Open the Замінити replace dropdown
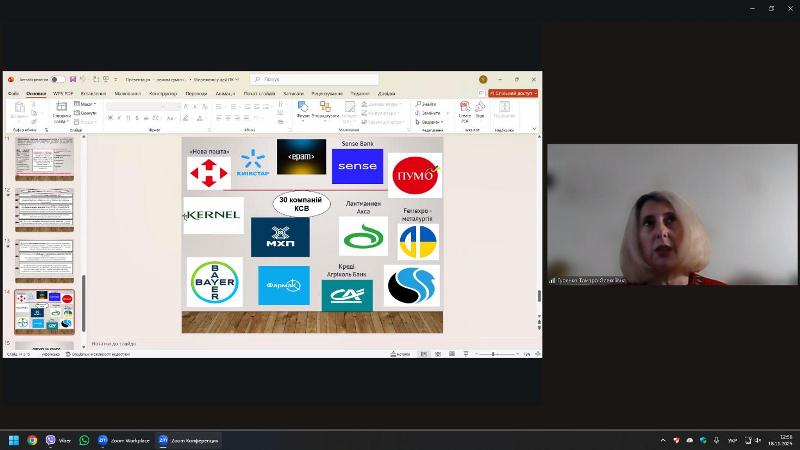This screenshot has height=450, width=800. pyautogui.click(x=432, y=113)
